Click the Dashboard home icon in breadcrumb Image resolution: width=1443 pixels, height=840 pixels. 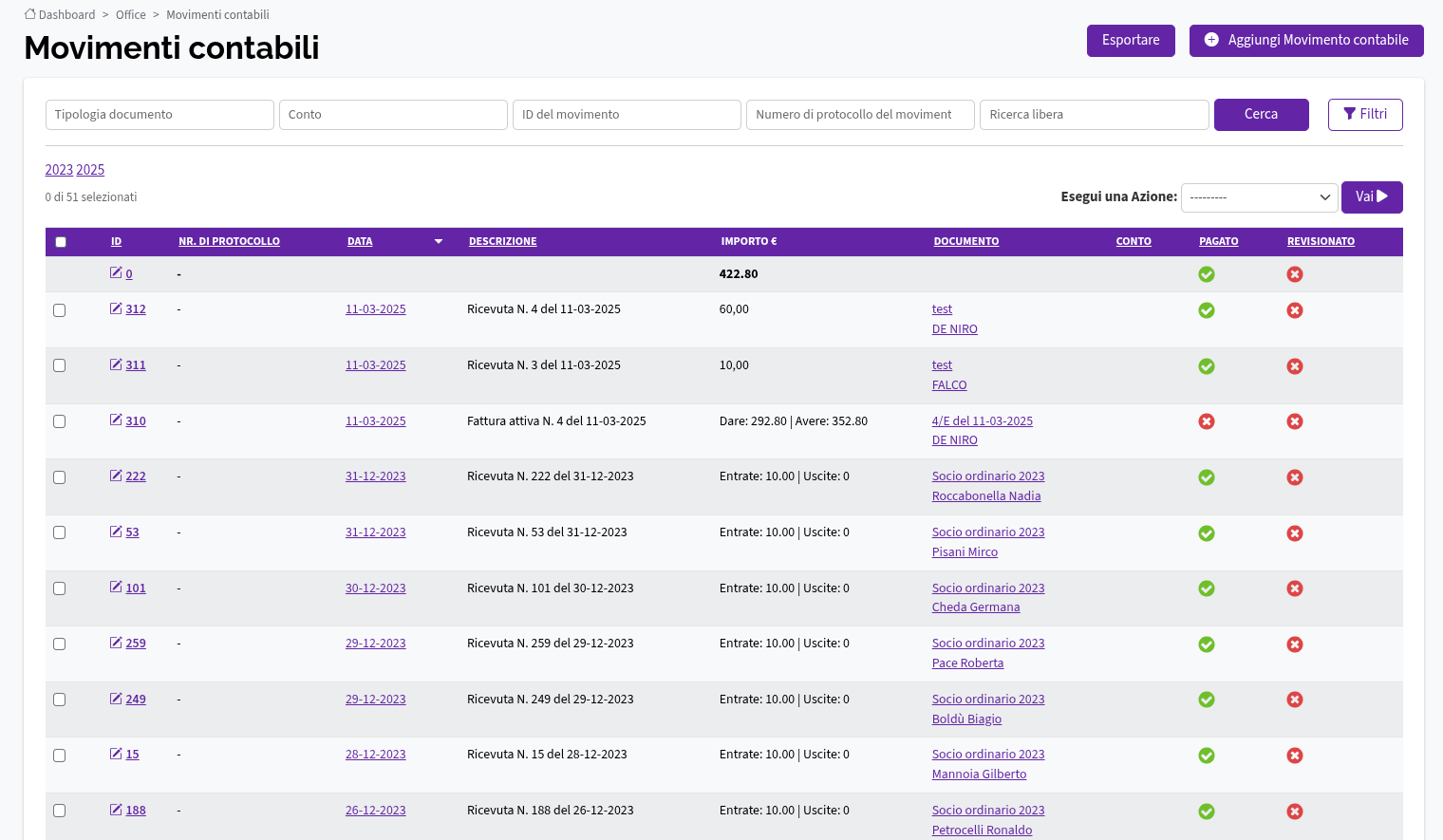click(x=30, y=14)
